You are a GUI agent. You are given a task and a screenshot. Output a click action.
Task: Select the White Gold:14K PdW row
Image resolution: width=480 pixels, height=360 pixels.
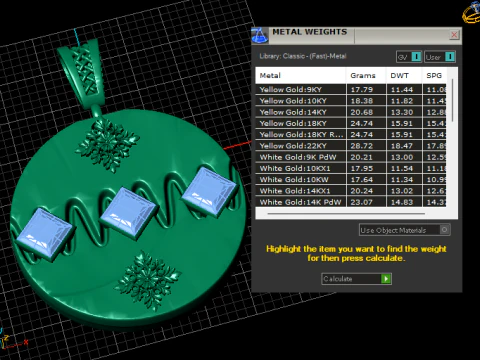tap(351, 202)
